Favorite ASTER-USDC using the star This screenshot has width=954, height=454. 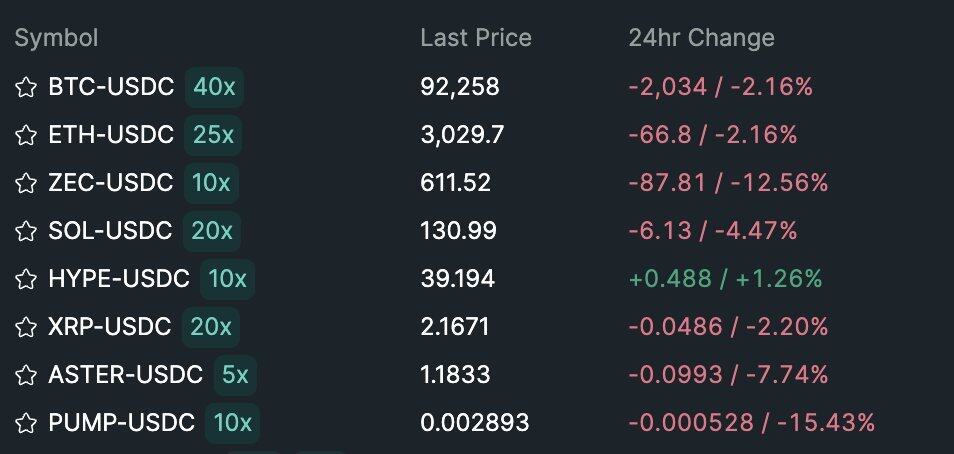pos(26,375)
